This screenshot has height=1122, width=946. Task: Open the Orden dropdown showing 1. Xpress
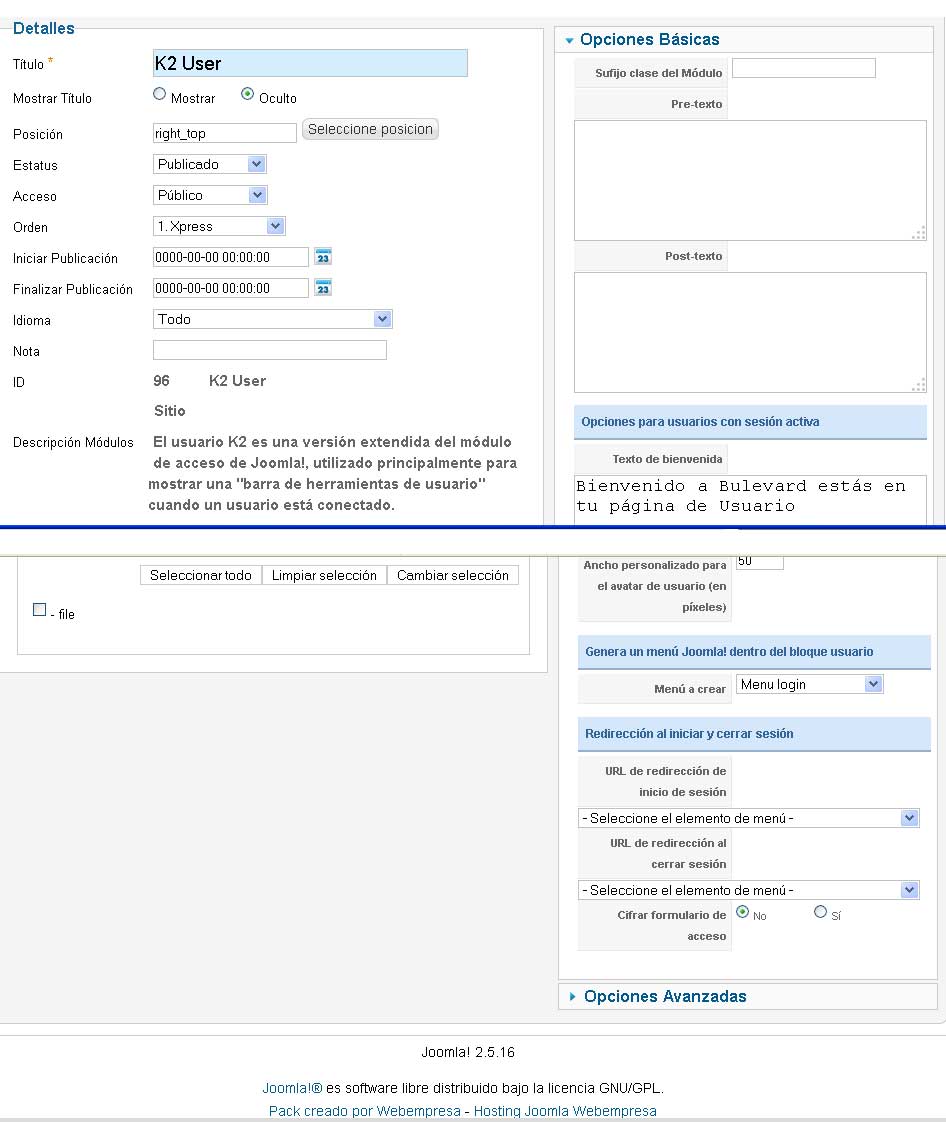[219, 226]
